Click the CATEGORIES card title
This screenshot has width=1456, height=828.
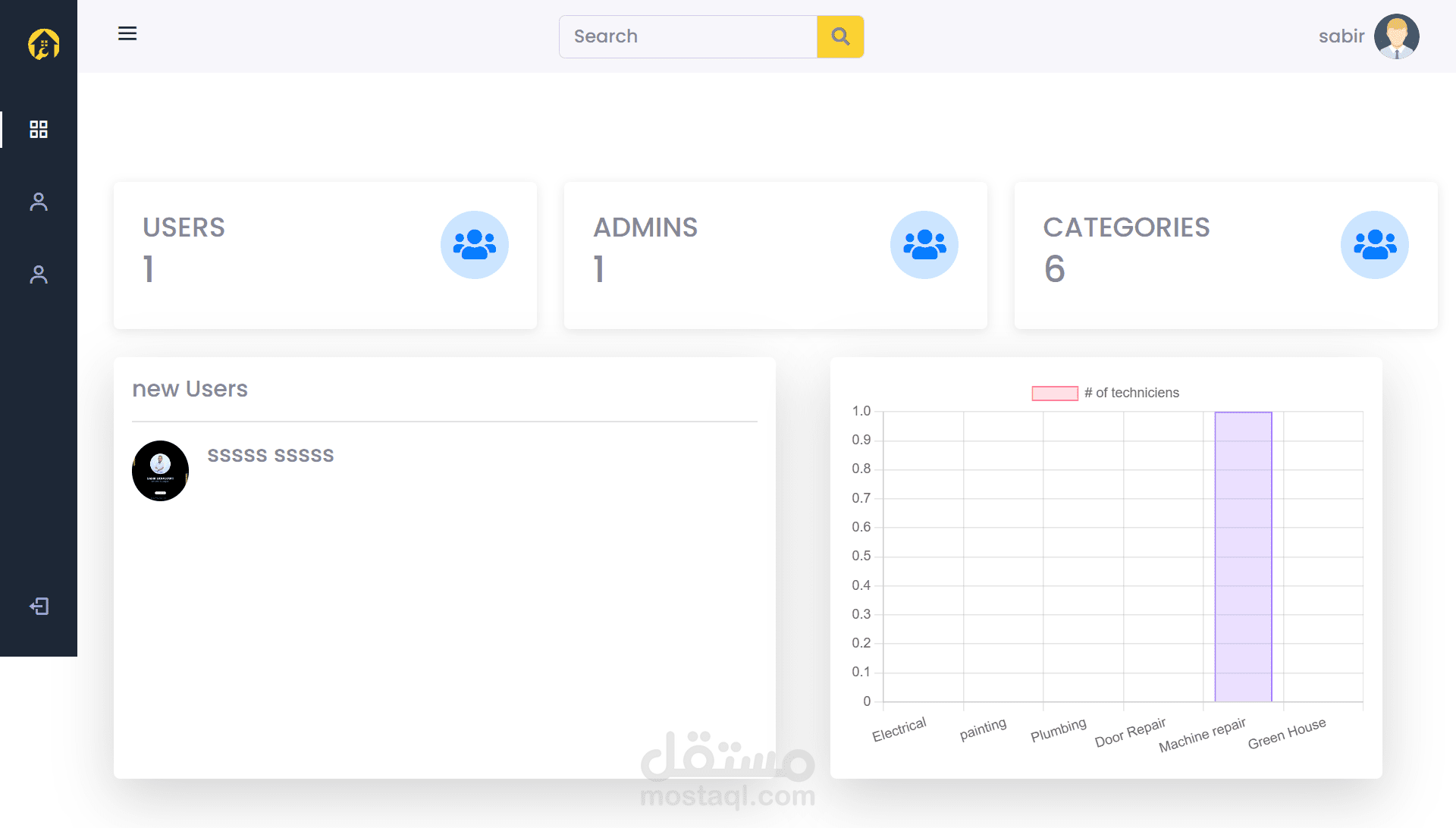(1126, 227)
